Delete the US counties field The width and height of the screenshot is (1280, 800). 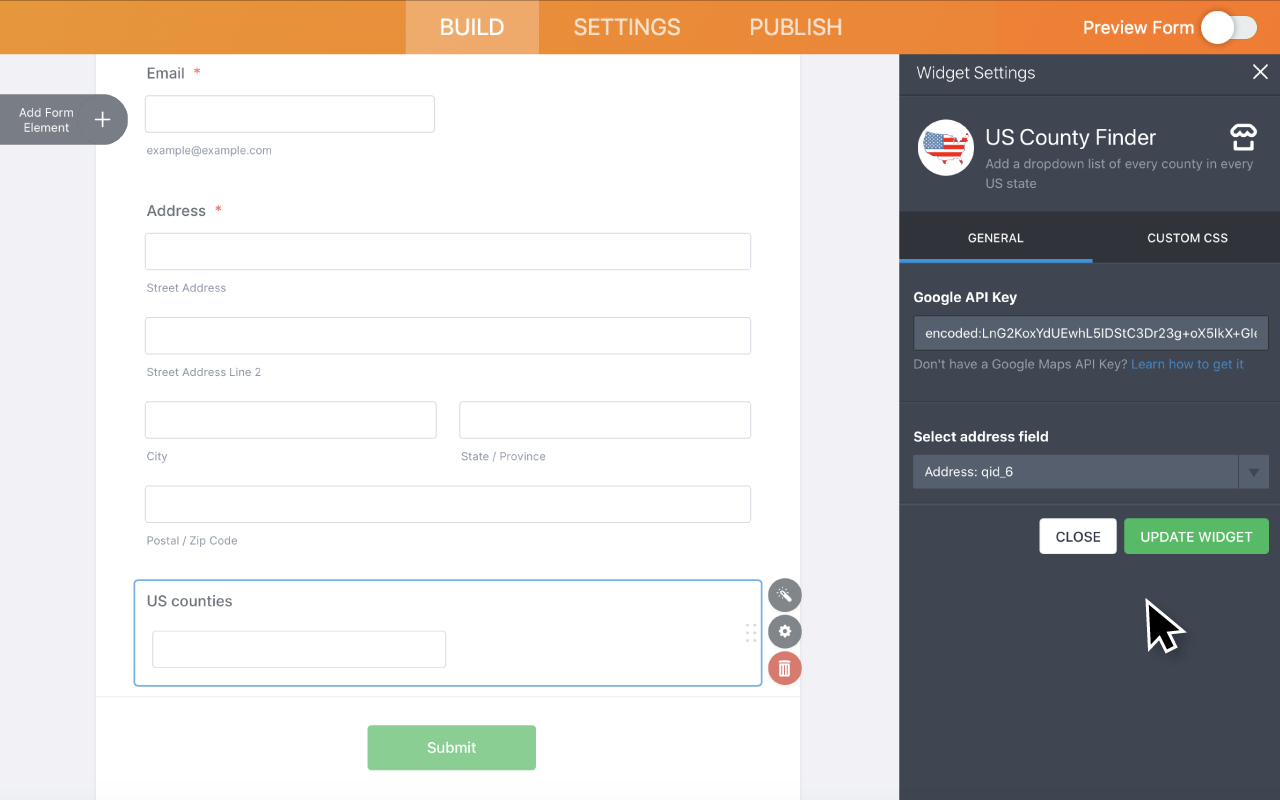pyautogui.click(x=785, y=668)
